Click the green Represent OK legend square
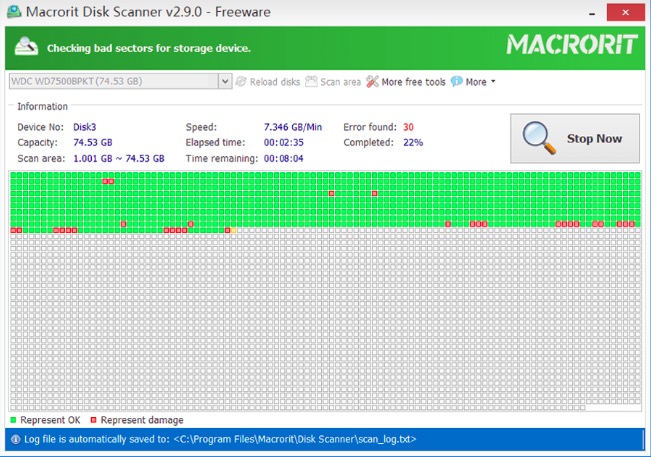This screenshot has height=457, width=651. 13,420
